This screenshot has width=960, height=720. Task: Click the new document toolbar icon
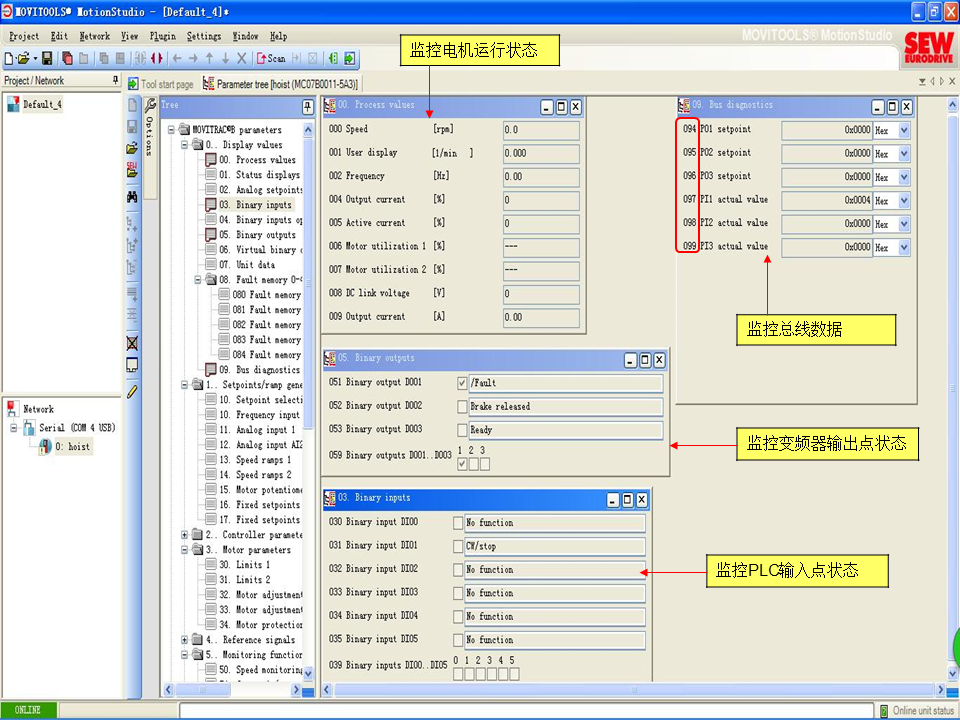pyautogui.click(x=9, y=59)
